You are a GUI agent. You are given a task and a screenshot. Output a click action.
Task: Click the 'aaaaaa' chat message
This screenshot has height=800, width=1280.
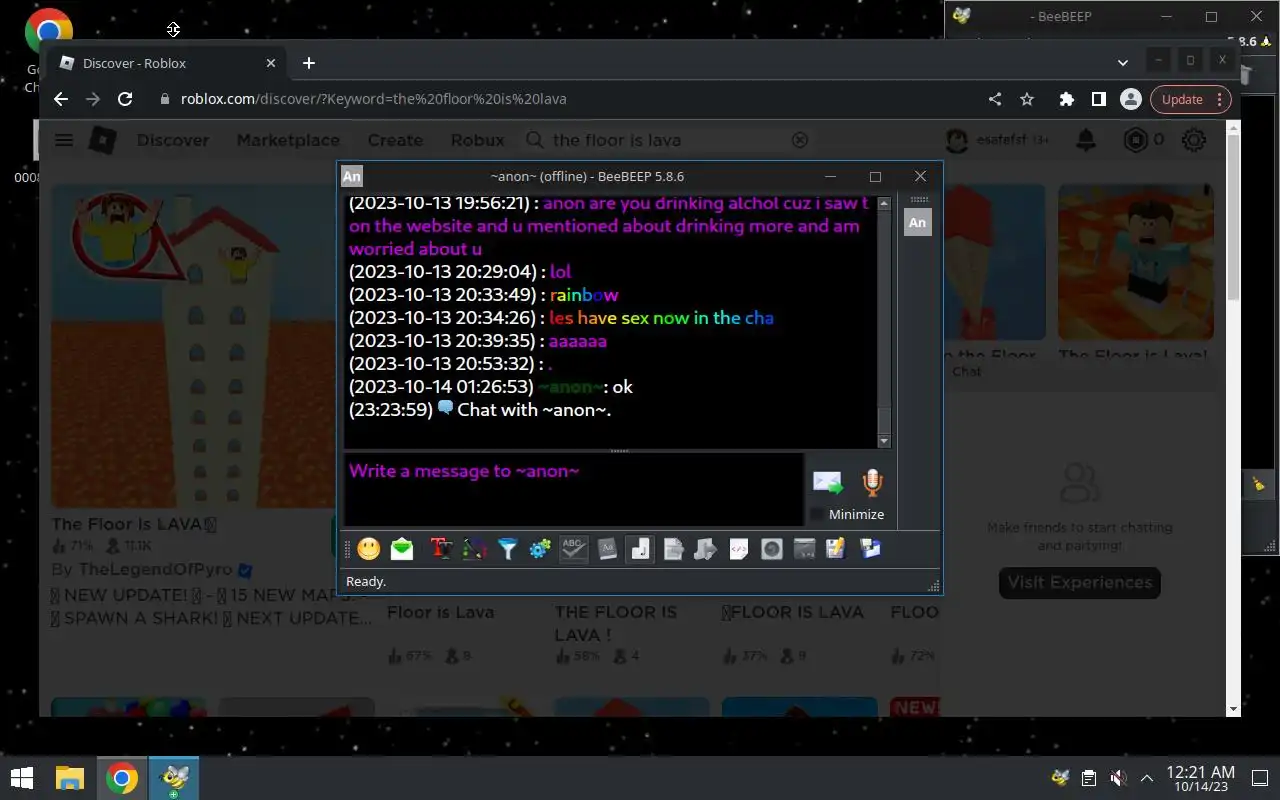click(578, 341)
